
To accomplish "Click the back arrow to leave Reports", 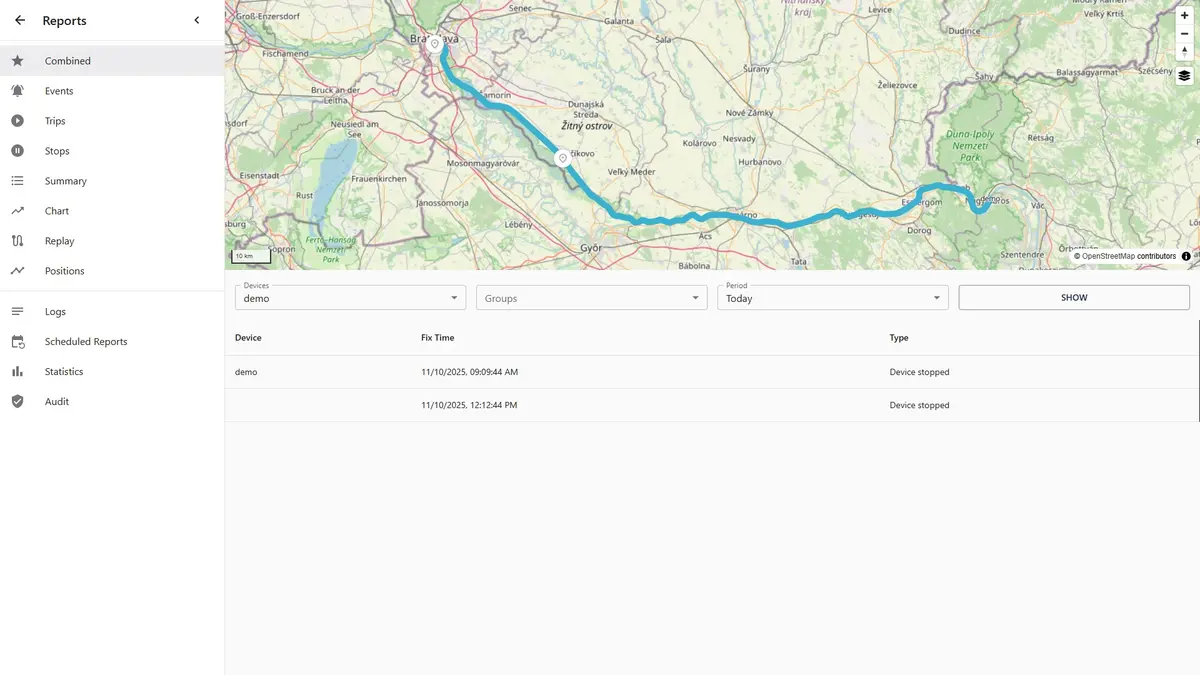I will click(18, 20).
